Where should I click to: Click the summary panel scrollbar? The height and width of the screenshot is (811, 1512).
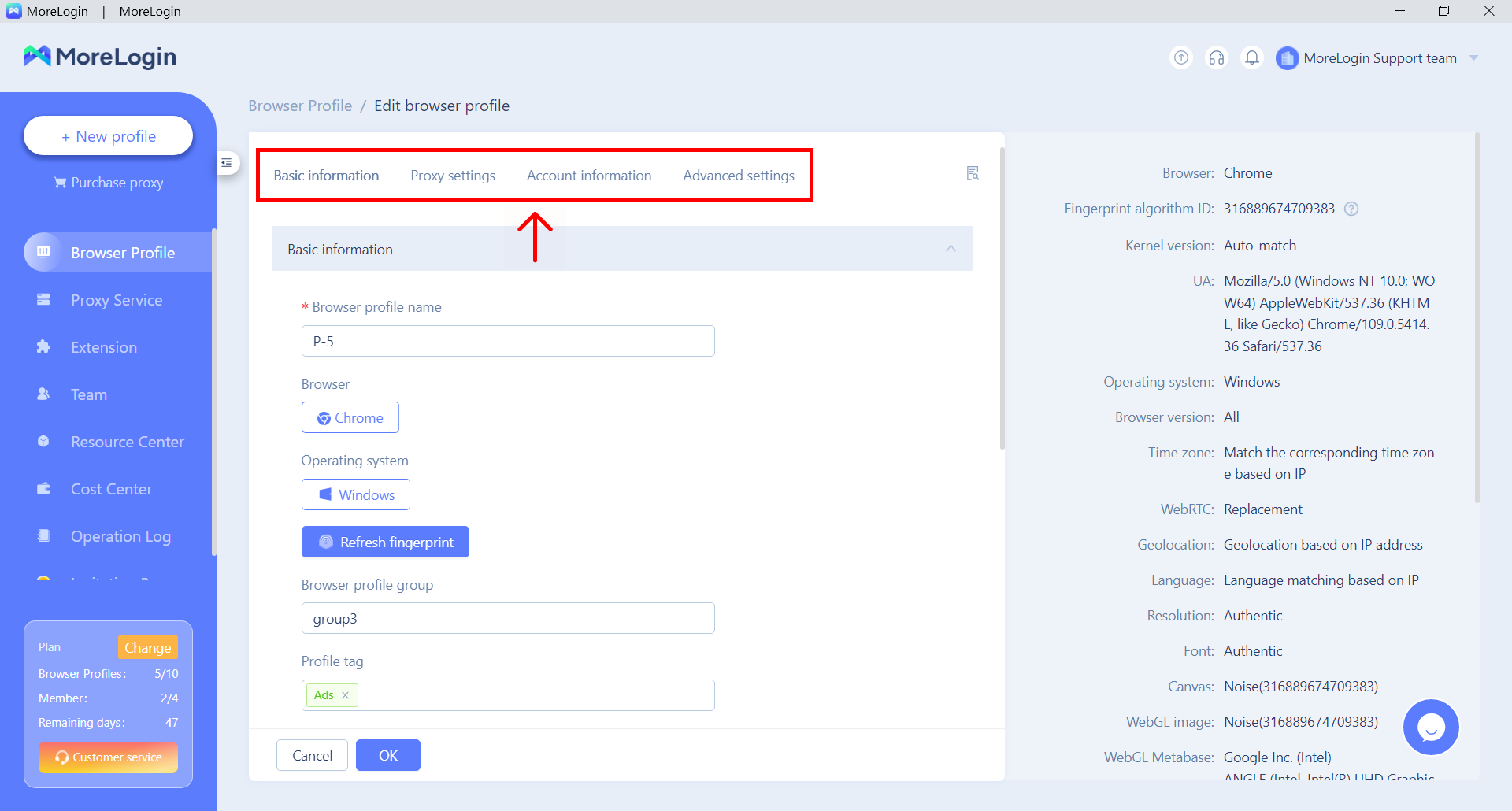coord(1477,317)
